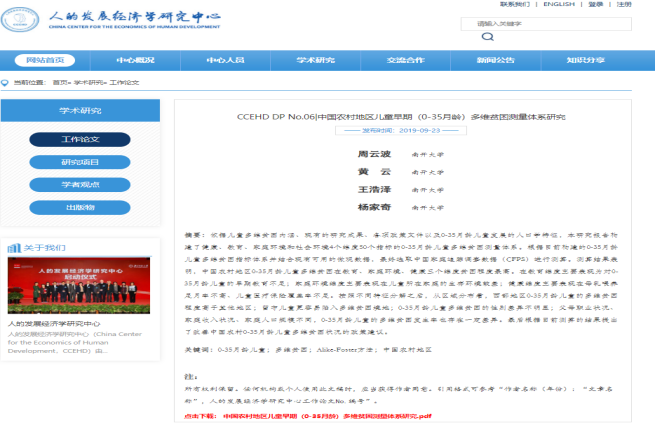655x426 pixels.
Task: Click the search magnifier icon
Action: pos(488,37)
